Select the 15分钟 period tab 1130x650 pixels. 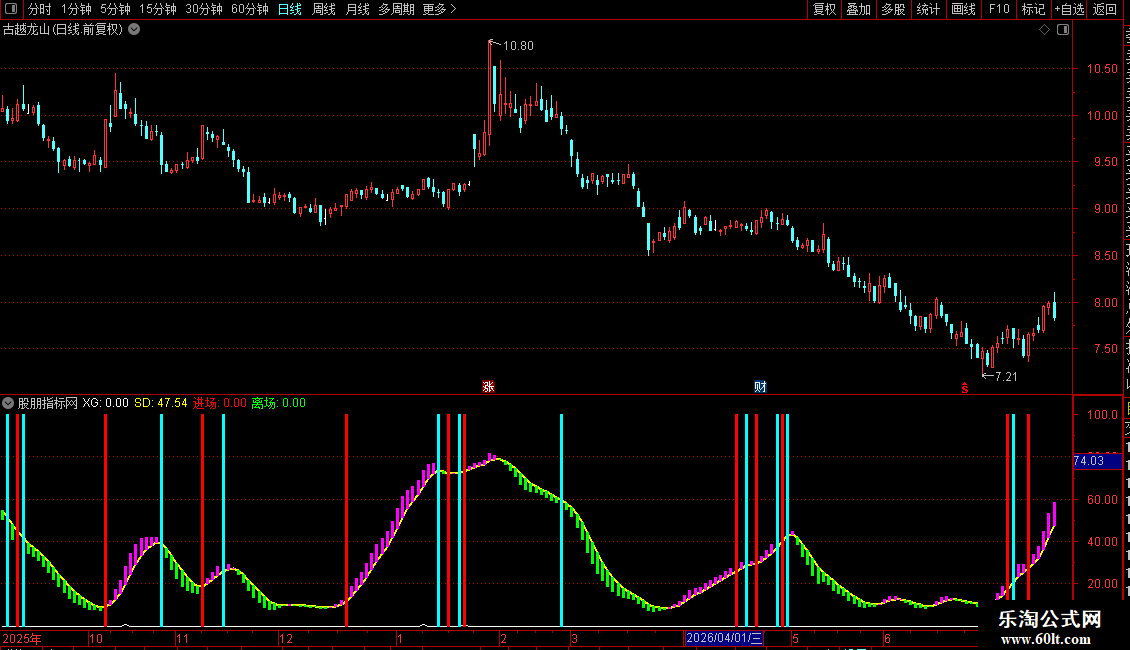(158, 9)
